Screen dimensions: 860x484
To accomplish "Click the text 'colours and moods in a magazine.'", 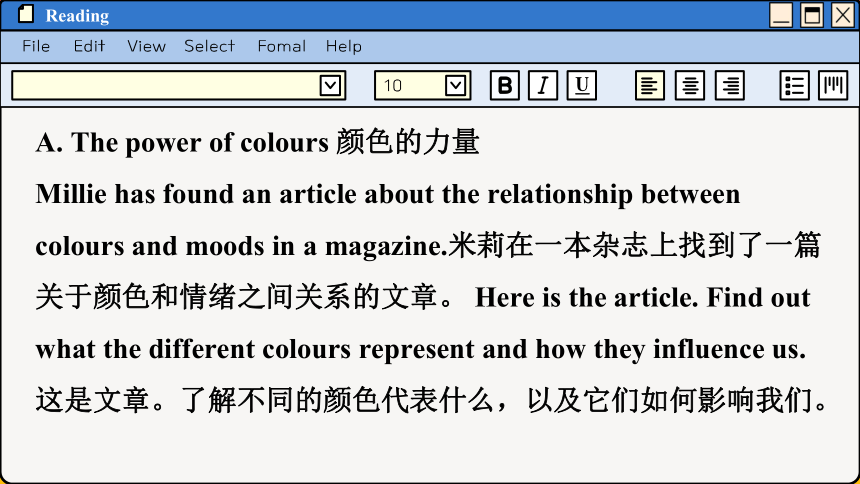I will [242, 246].
